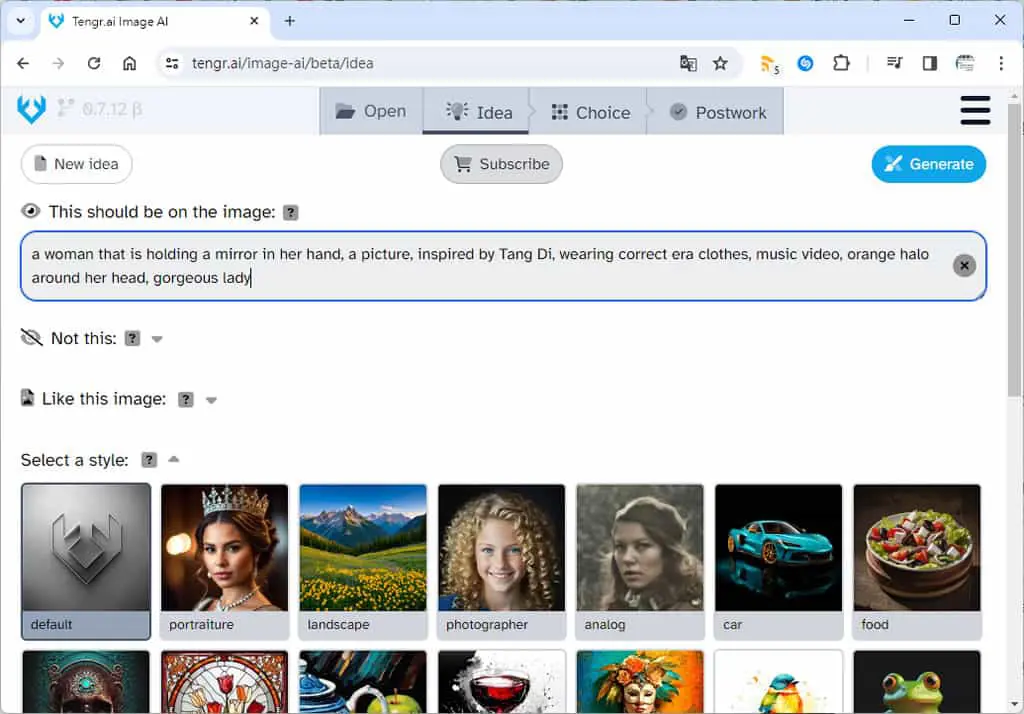Open the browser extensions puzzle icon
The width and height of the screenshot is (1024, 714).
point(841,63)
